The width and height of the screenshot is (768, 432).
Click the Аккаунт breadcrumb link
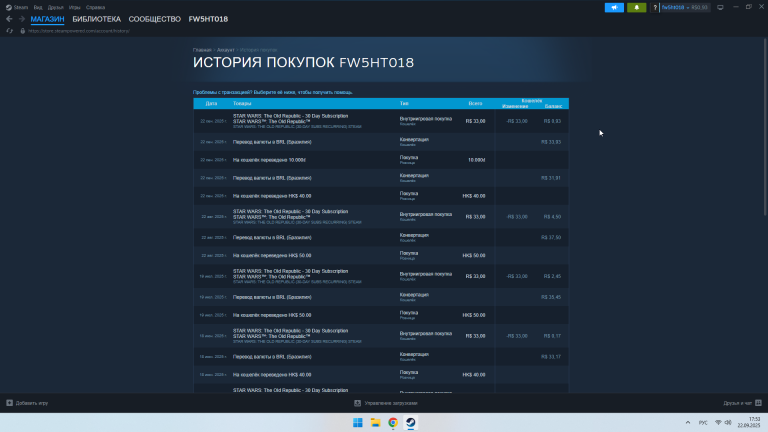[225, 50]
